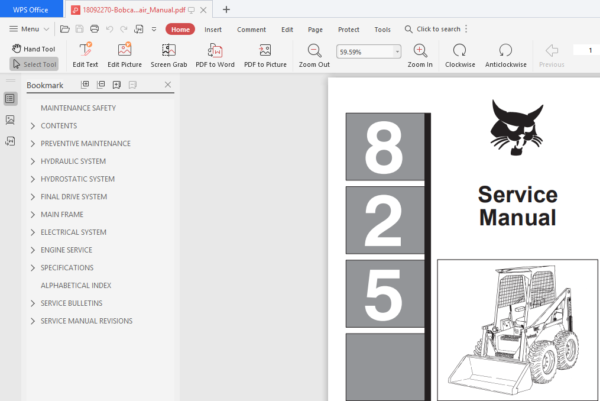The height and width of the screenshot is (401, 600).
Task: Open the MAINTENANCE SAFETY bookmark
Action: (x=78, y=108)
